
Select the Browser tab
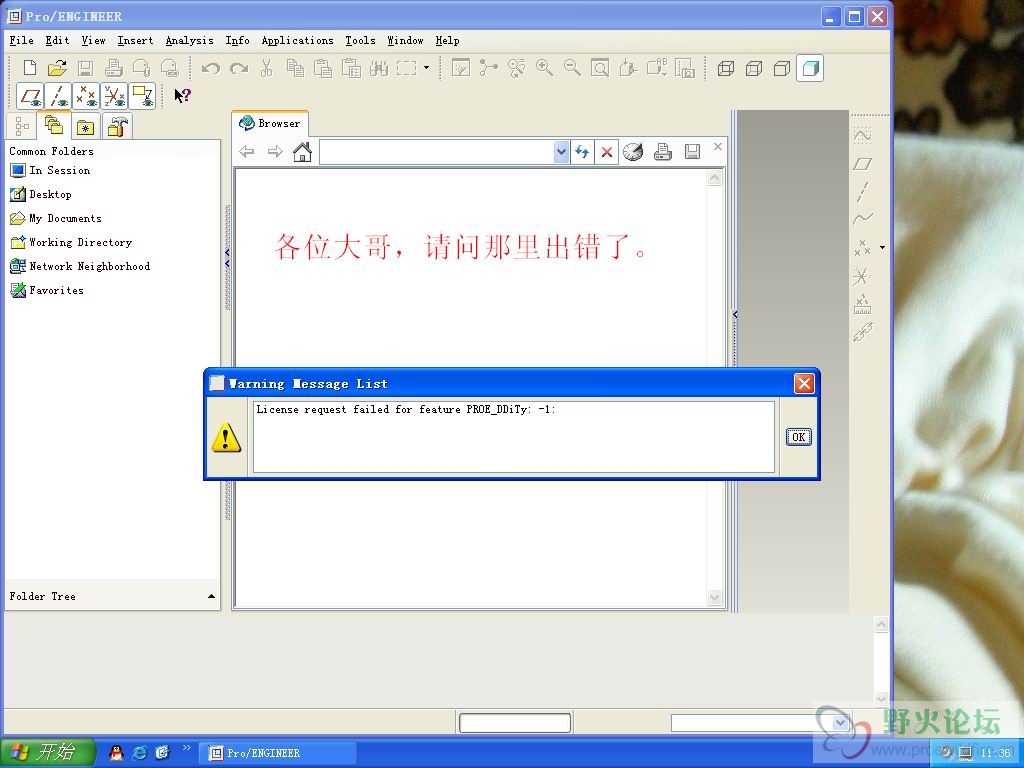point(270,123)
